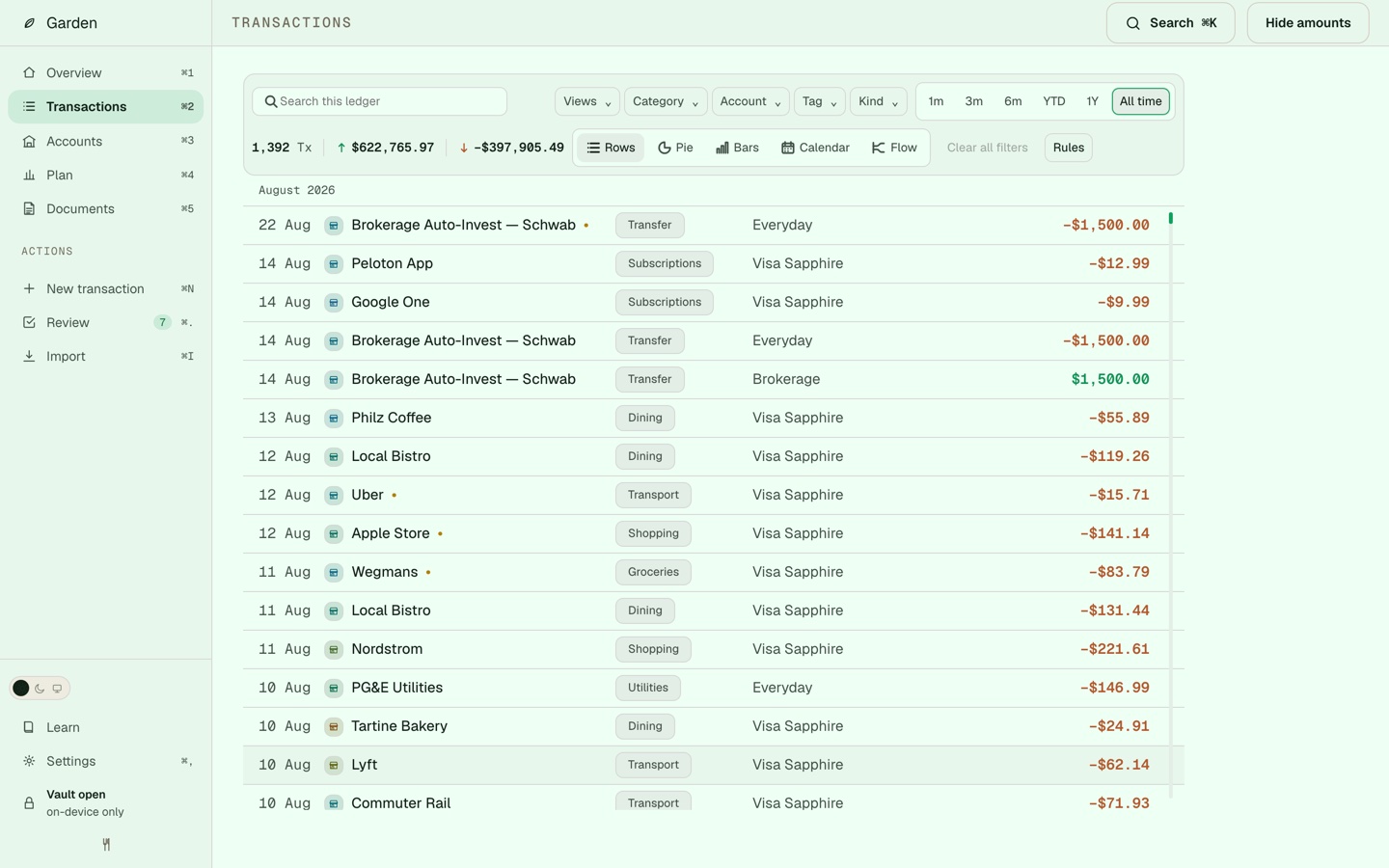Switch to the Rows view
1389x868 pixels.
611,148
